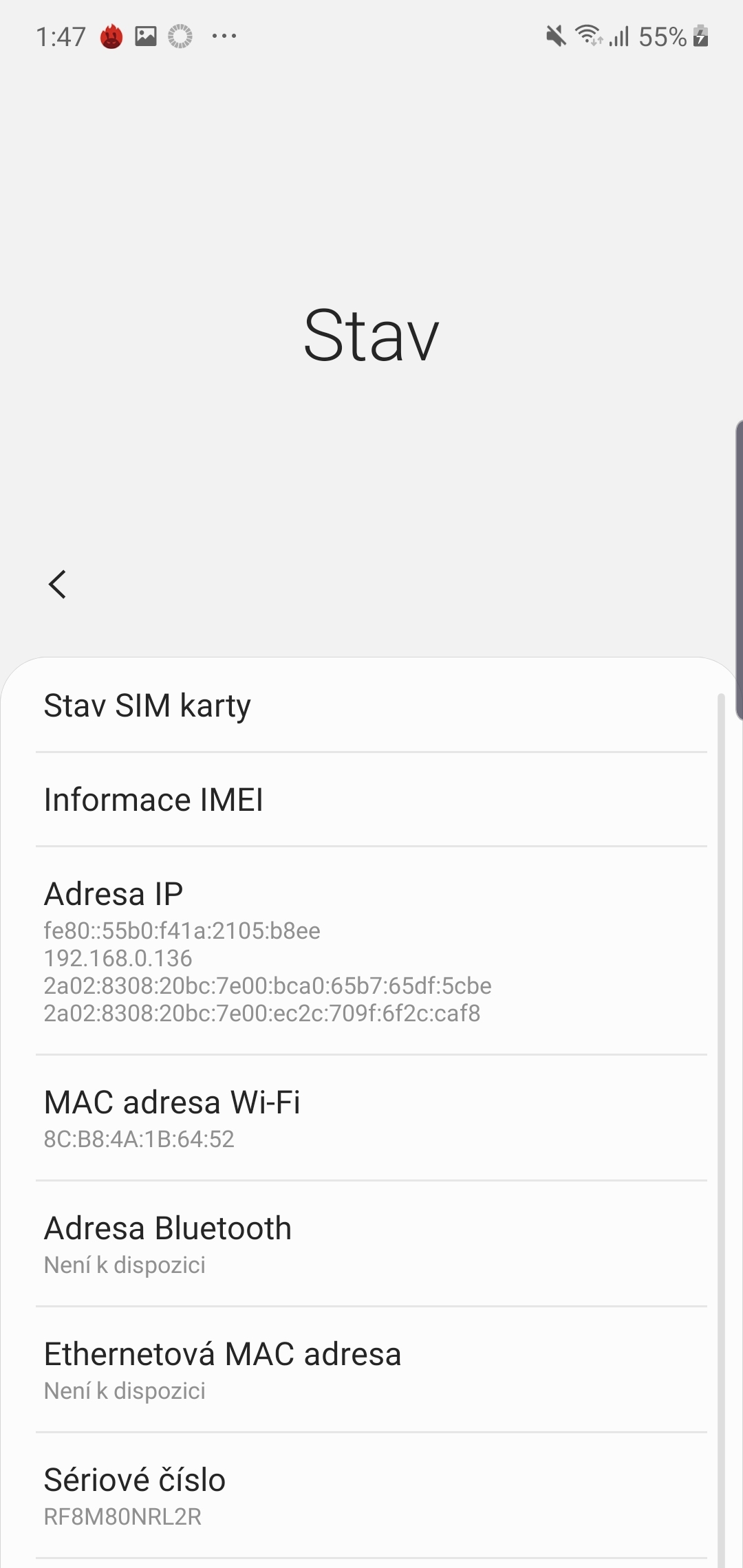Tap the Ethernetová MAC adresa entry
Viewport: 743px width, 1568px height.
(371, 1369)
